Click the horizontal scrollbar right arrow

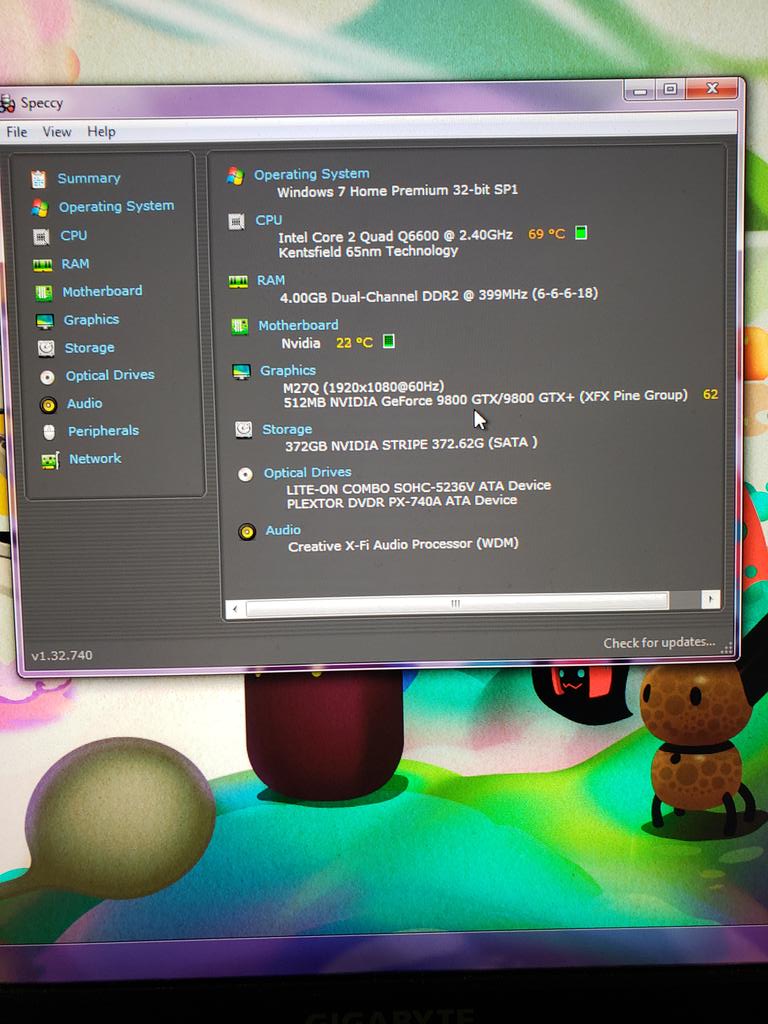point(711,599)
